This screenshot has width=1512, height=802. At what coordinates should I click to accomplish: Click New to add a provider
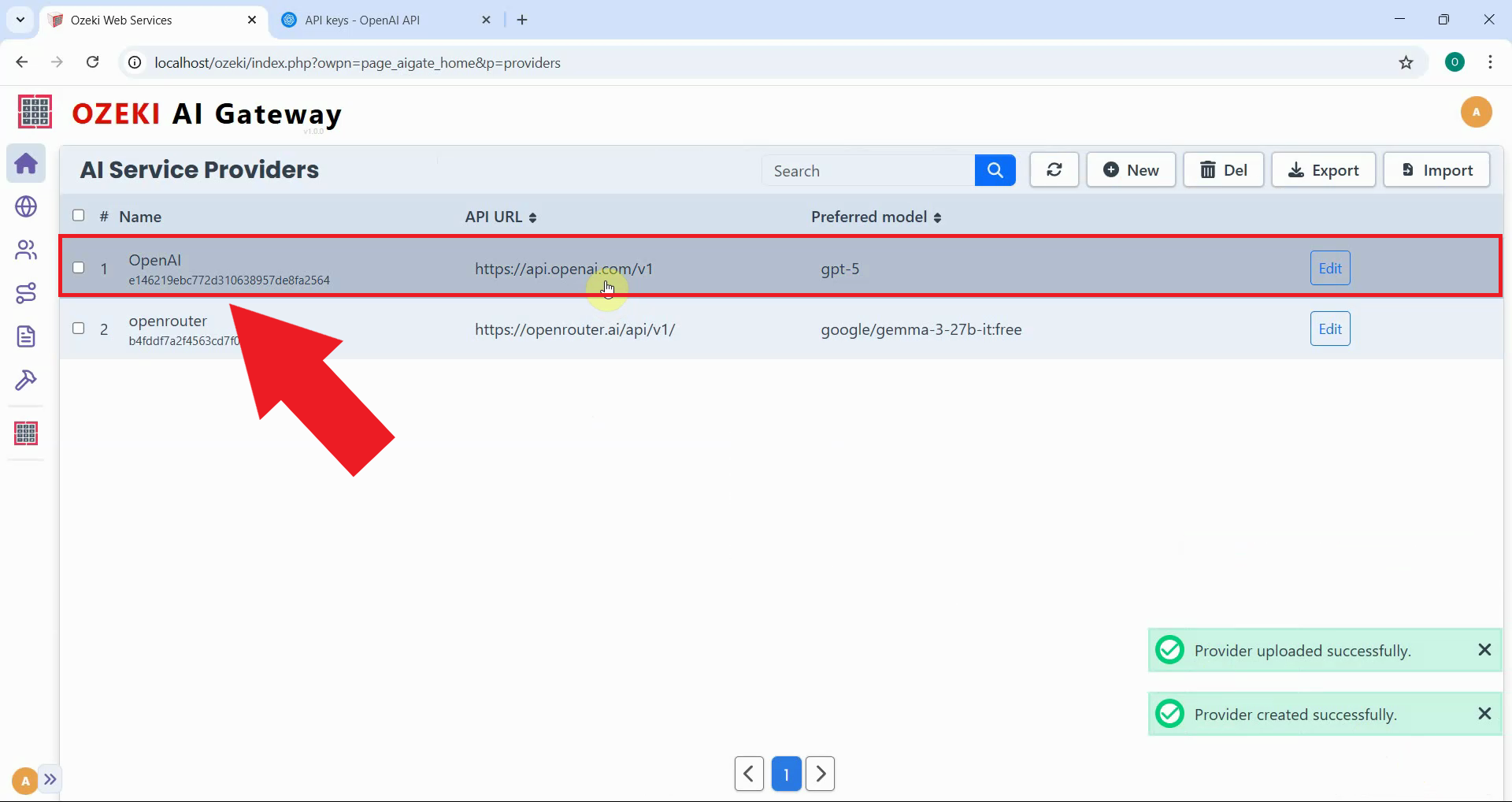(1131, 170)
